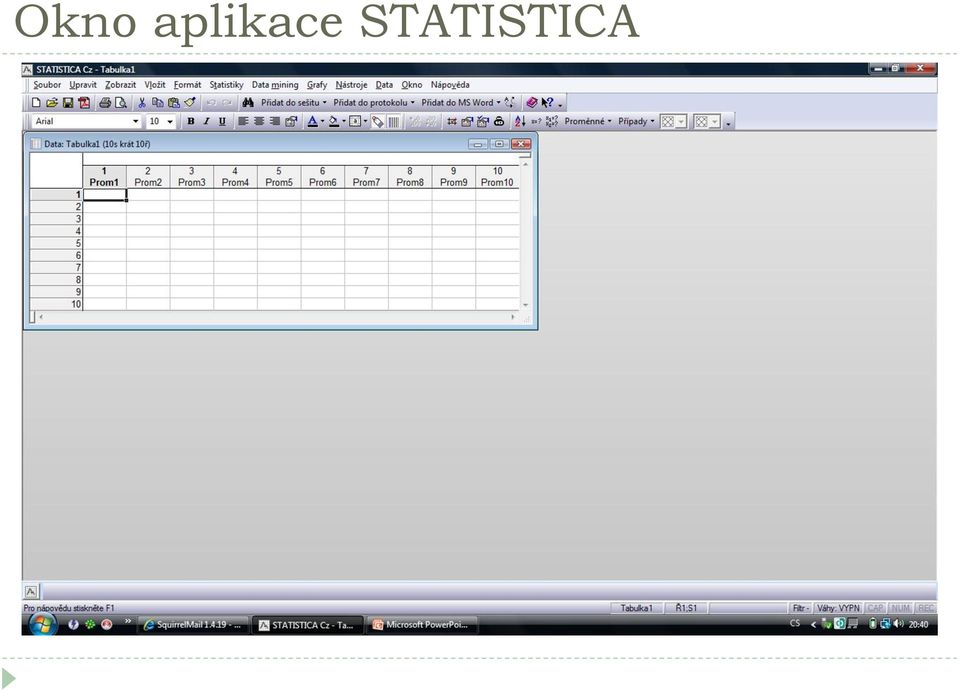The width and height of the screenshot is (959, 691).
Task: Switch to Microsoft PowerPoint taskbar button
Action: pyautogui.click(x=422, y=625)
